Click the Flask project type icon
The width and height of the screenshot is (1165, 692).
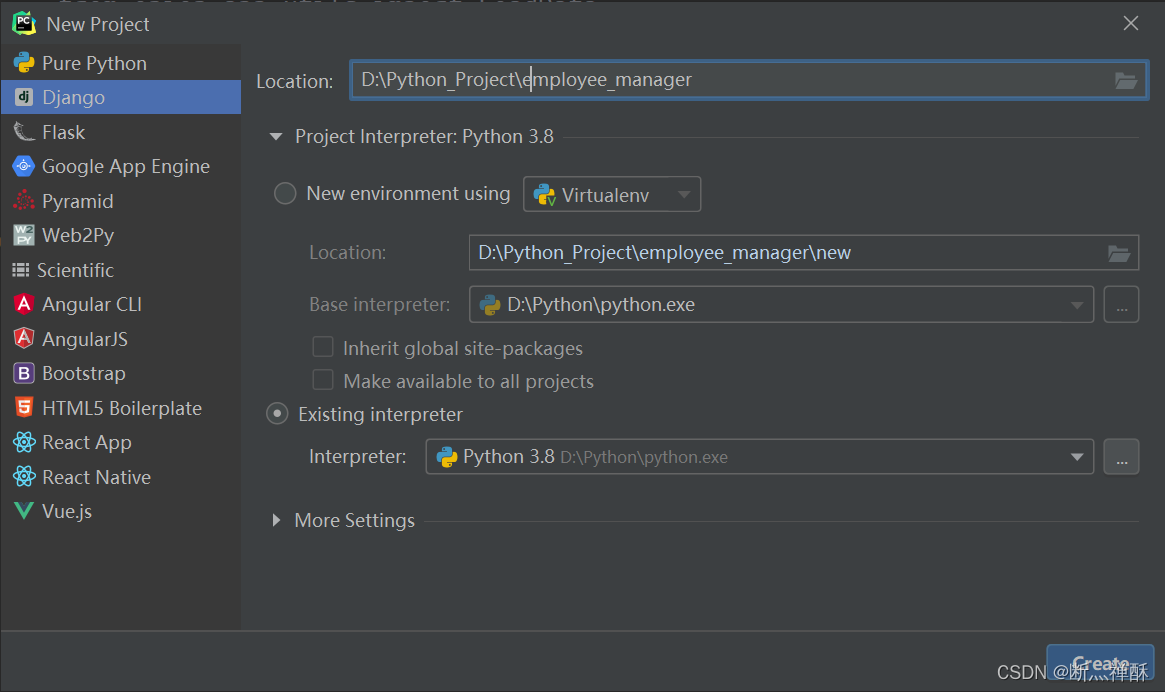tap(24, 132)
